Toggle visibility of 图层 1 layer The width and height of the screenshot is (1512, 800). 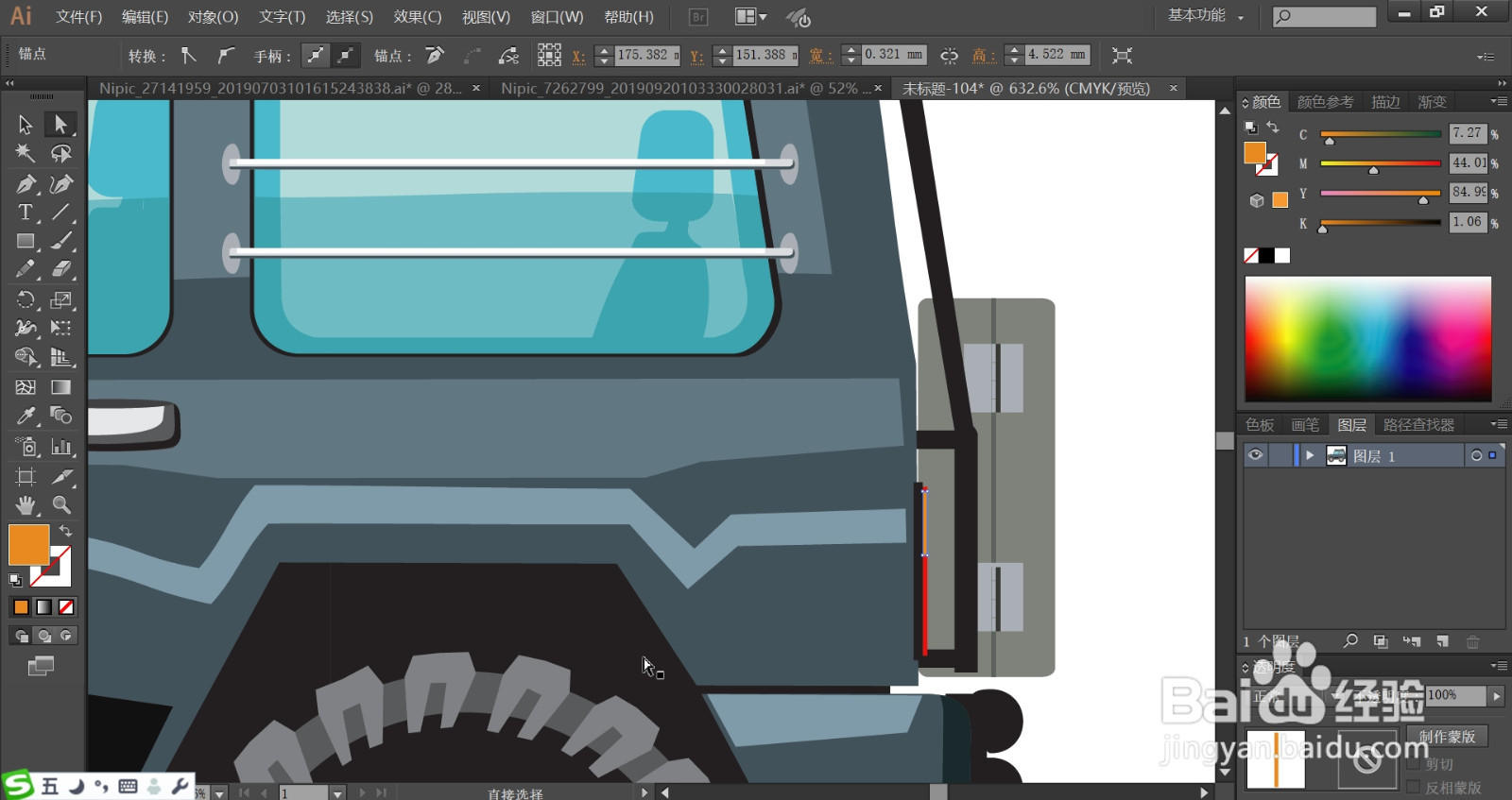(1255, 455)
